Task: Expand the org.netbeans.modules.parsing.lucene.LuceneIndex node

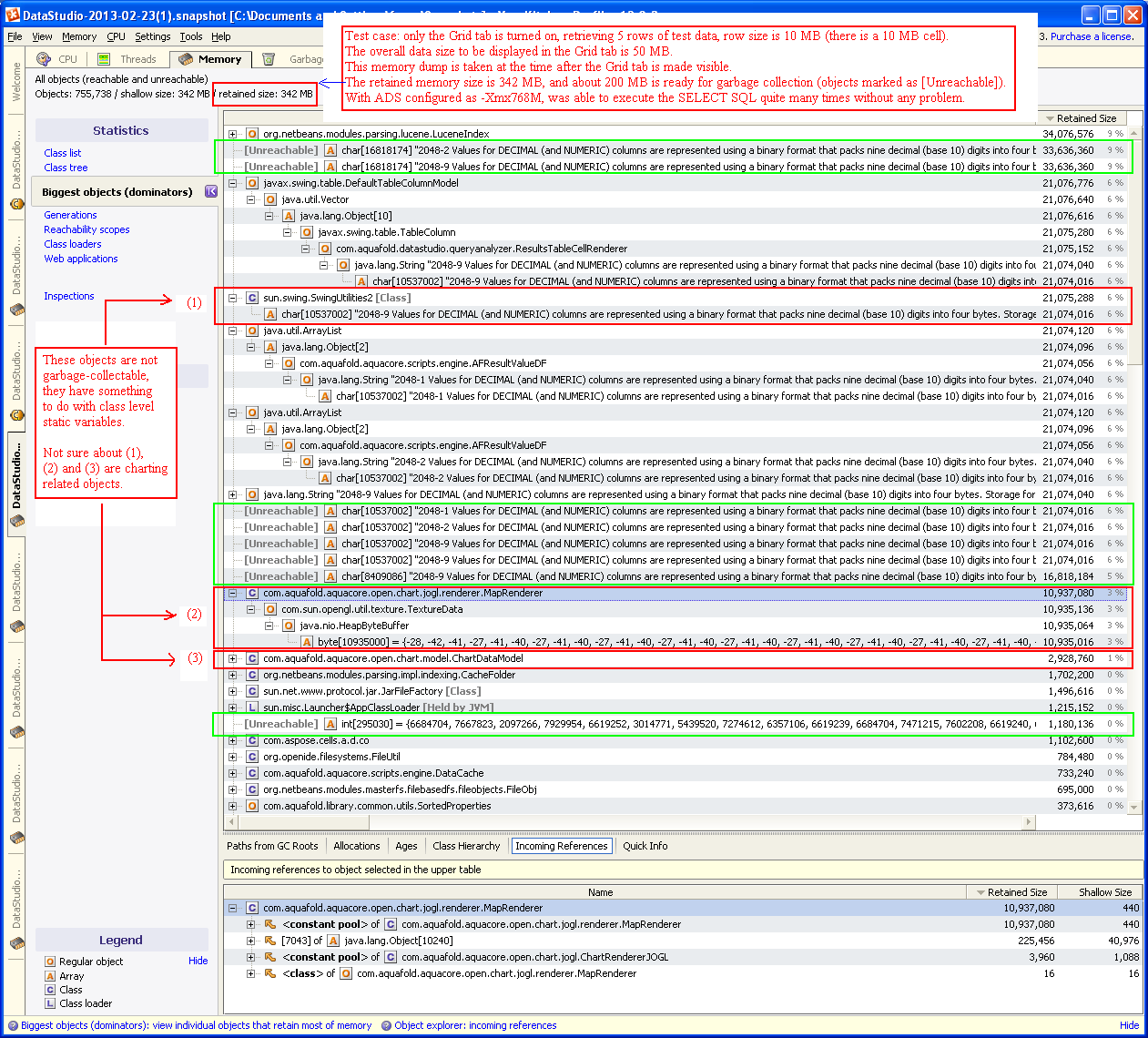Action: [x=233, y=134]
